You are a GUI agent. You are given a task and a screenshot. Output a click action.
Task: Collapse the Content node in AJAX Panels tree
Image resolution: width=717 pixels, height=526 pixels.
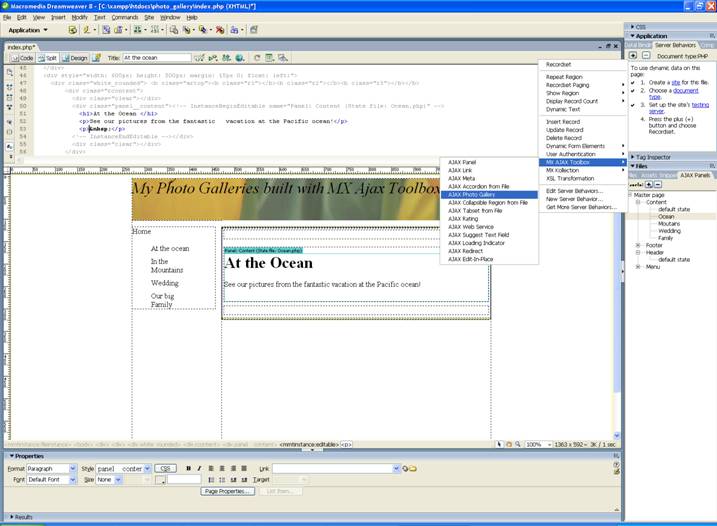pyautogui.click(x=638, y=202)
